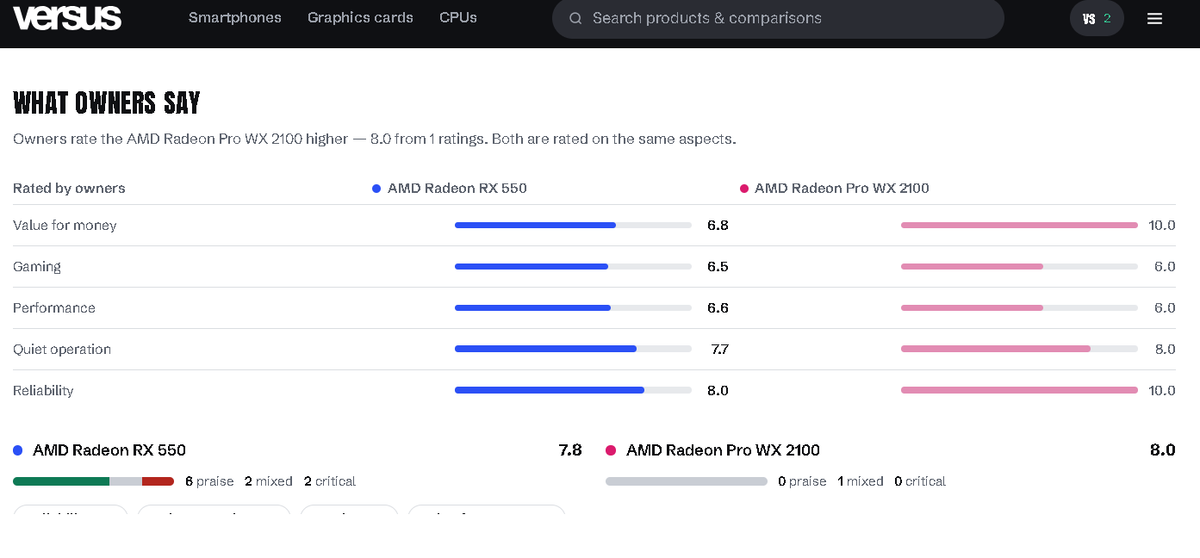1200x558 pixels.
Task: Click the Versus logo
Action: click(68, 18)
